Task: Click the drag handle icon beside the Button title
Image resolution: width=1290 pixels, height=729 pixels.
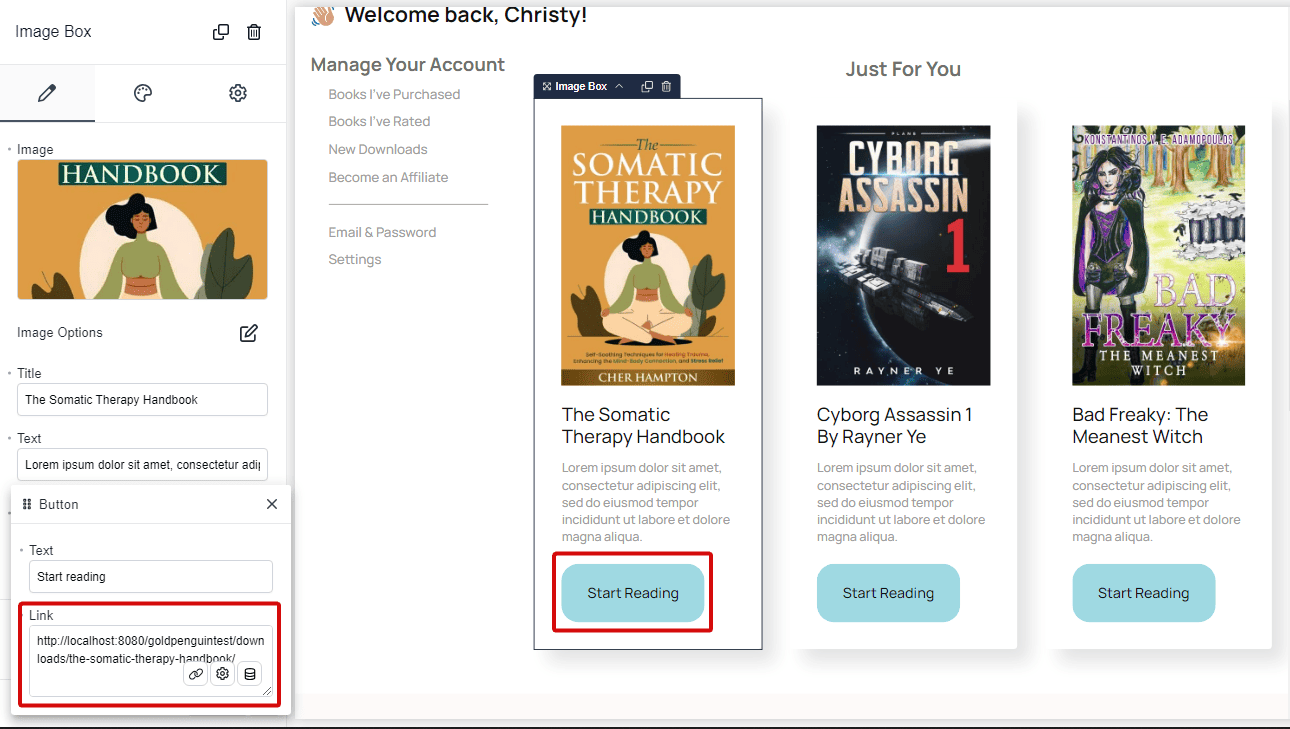Action: pos(27,504)
